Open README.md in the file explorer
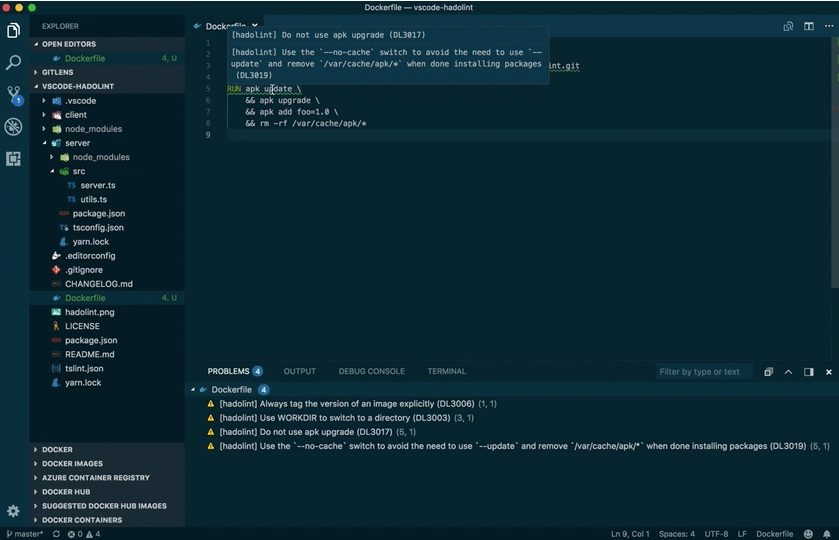Viewport: 839px width, 540px height. (x=89, y=354)
